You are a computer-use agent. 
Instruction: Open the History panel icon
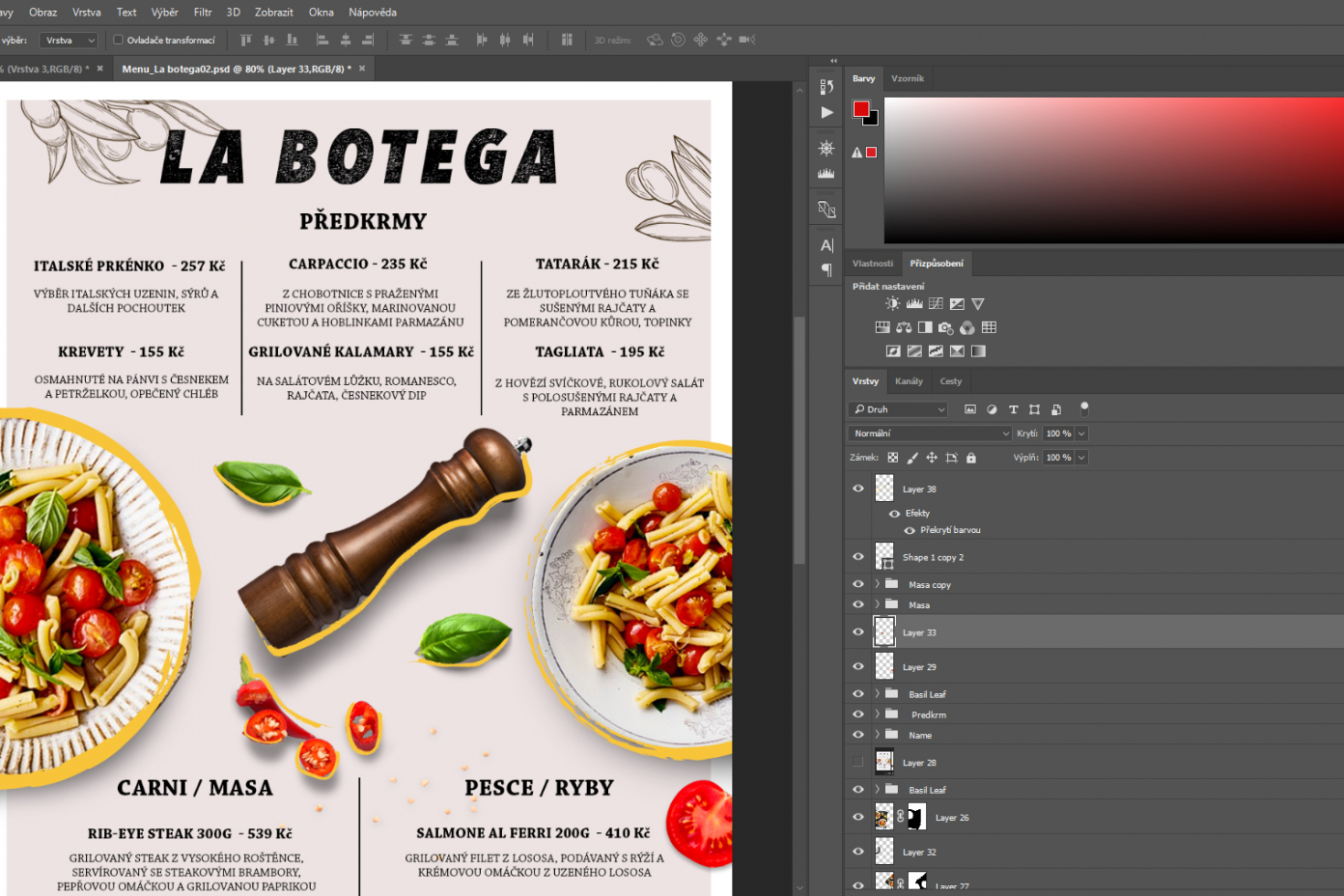click(826, 87)
